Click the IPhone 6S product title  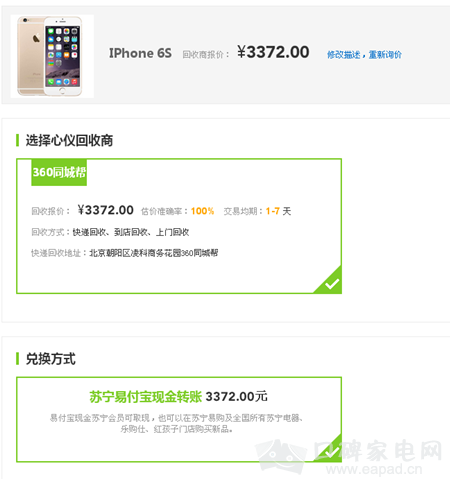pos(140,53)
